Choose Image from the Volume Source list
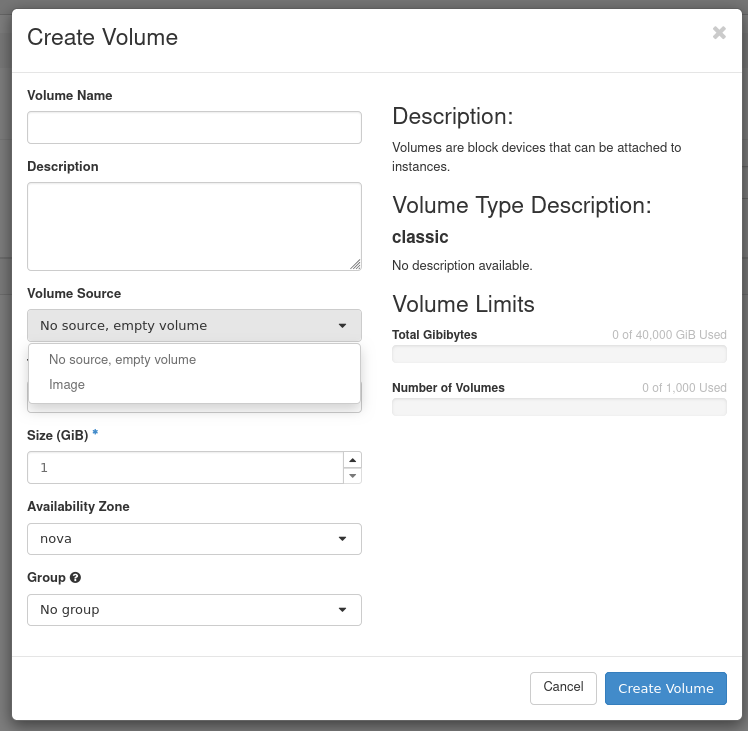748x731 pixels. [x=67, y=385]
